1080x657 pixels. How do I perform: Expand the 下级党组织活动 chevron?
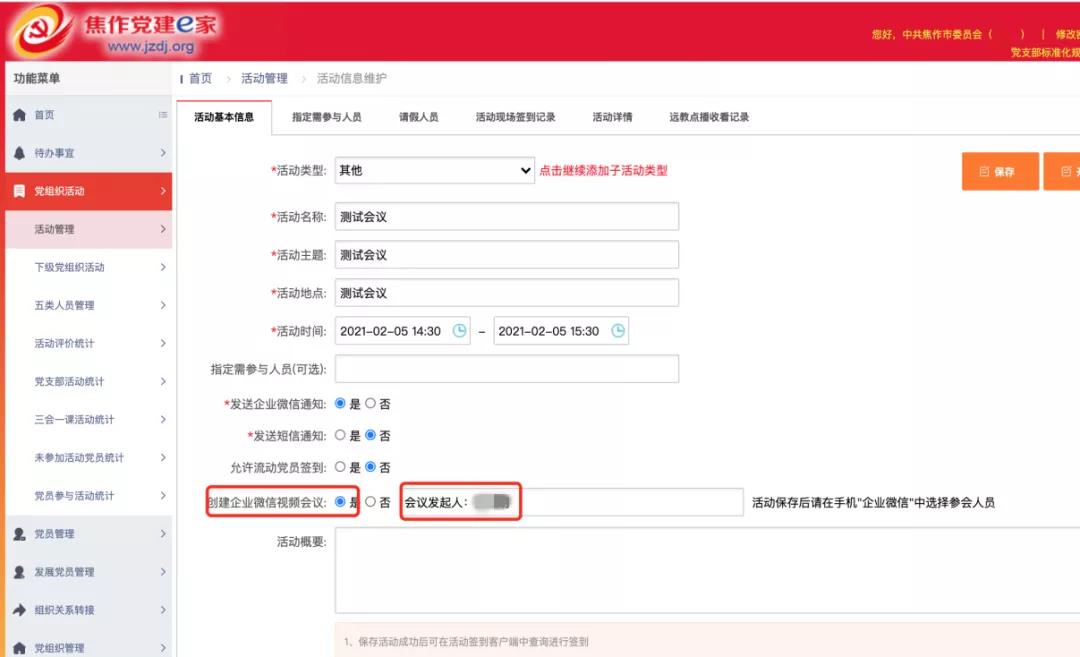click(163, 267)
